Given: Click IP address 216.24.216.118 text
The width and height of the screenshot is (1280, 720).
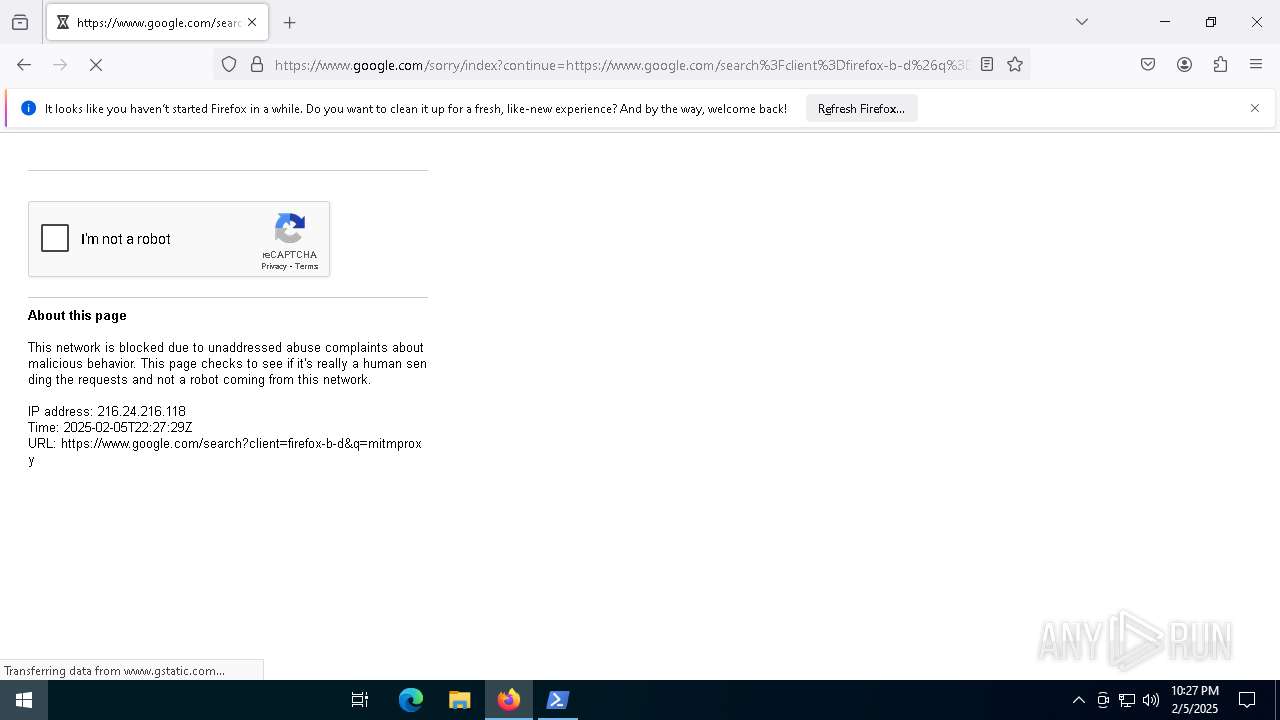Looking at the screenshot, I should point(107,411).
